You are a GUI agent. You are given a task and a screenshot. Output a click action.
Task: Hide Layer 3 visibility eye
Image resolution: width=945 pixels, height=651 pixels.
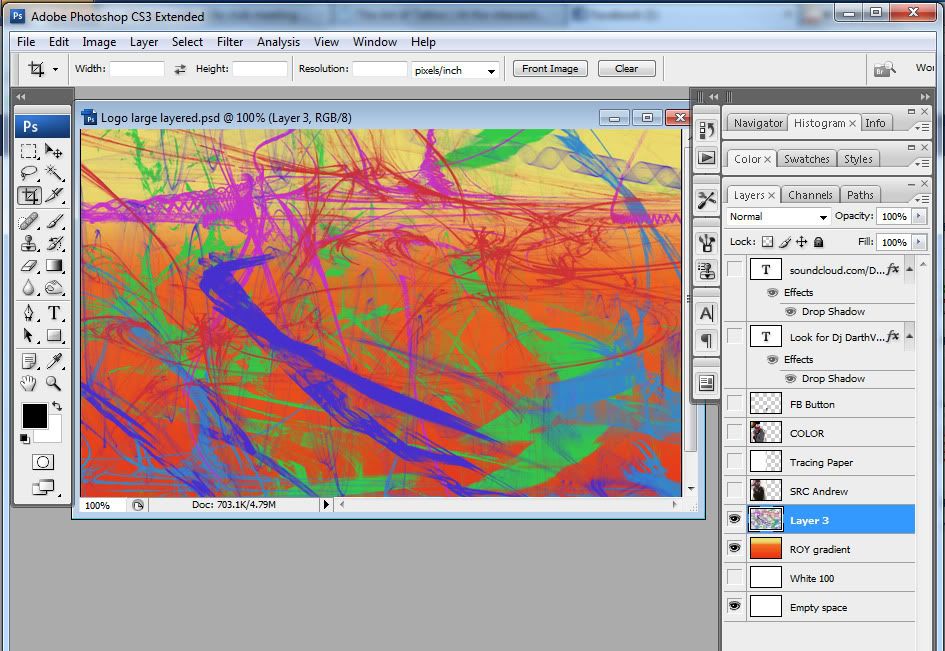(x=734, y=519)
